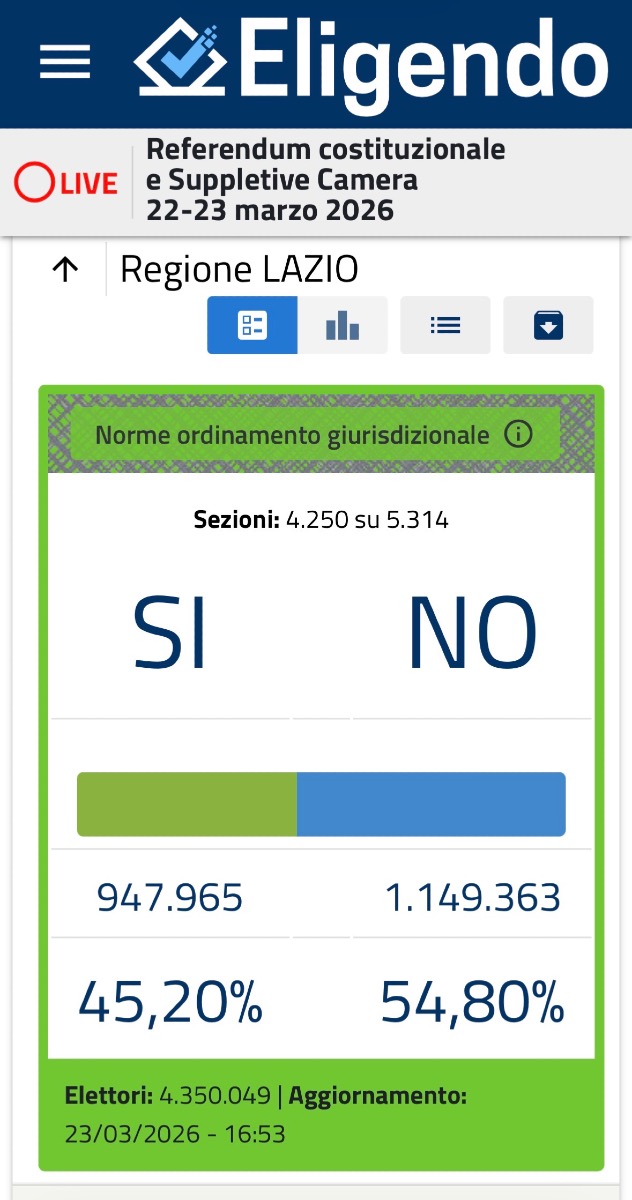Click the Norme ordinamento giurisdizionale header
Screen dimensions: 632x1200
[x=292, y=435]
